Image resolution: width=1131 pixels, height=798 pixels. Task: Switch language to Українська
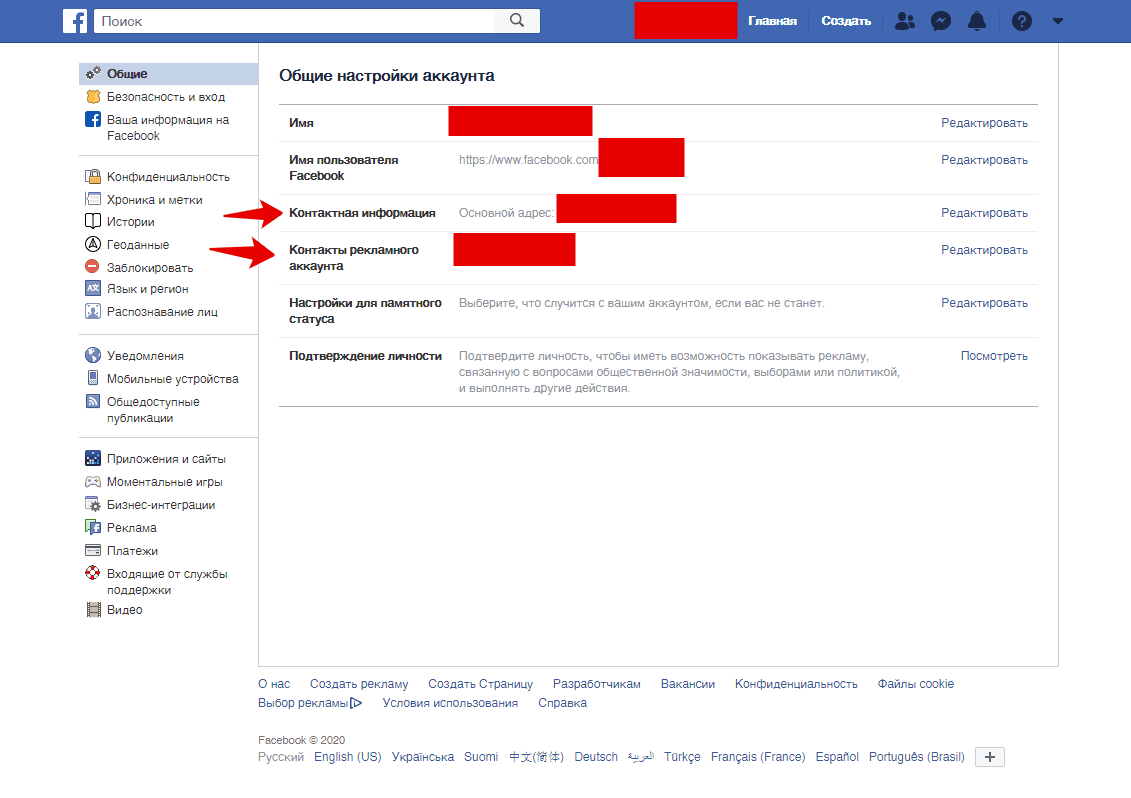coord(423,757)
